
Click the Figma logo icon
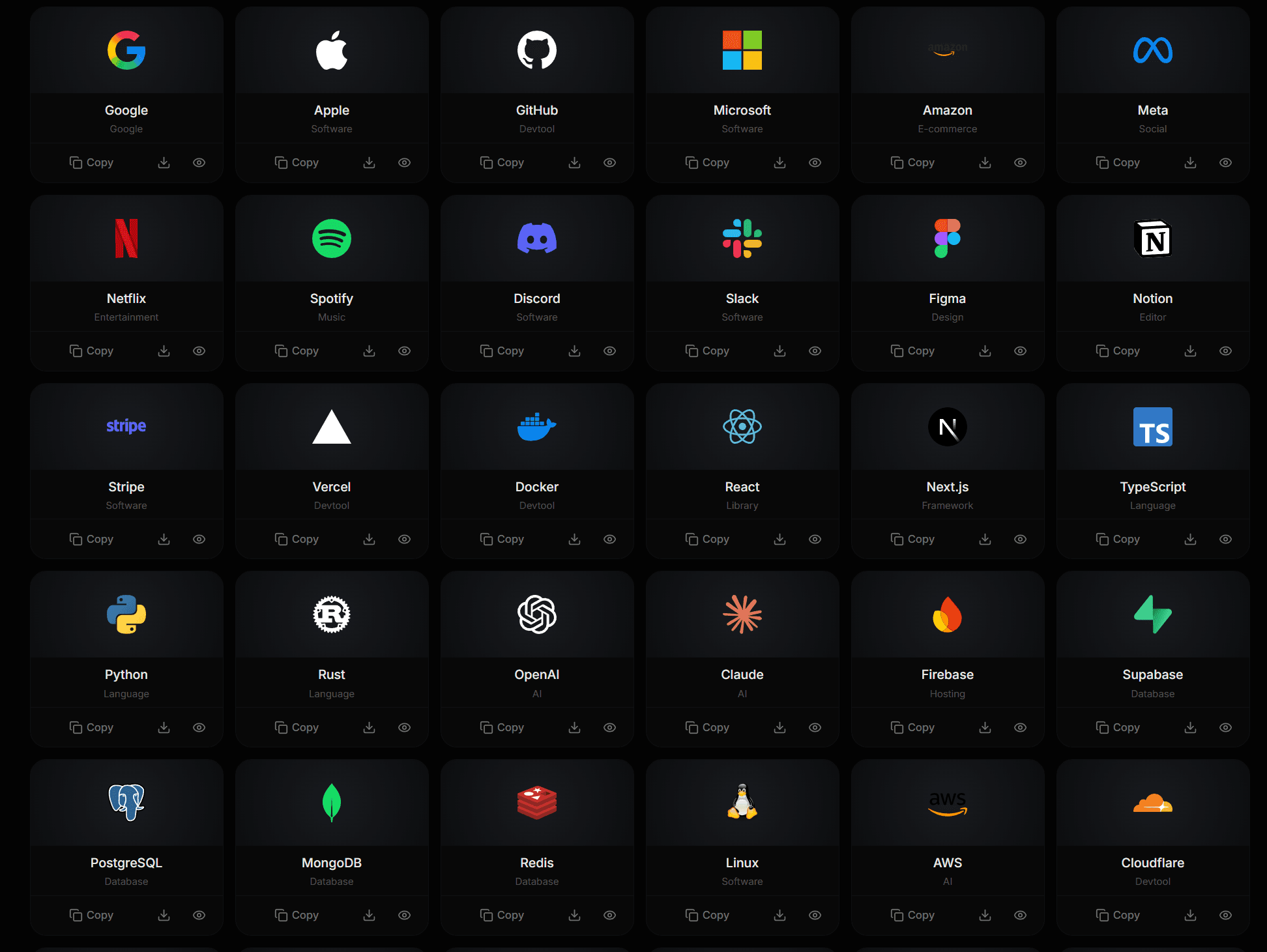pos(947,238)
